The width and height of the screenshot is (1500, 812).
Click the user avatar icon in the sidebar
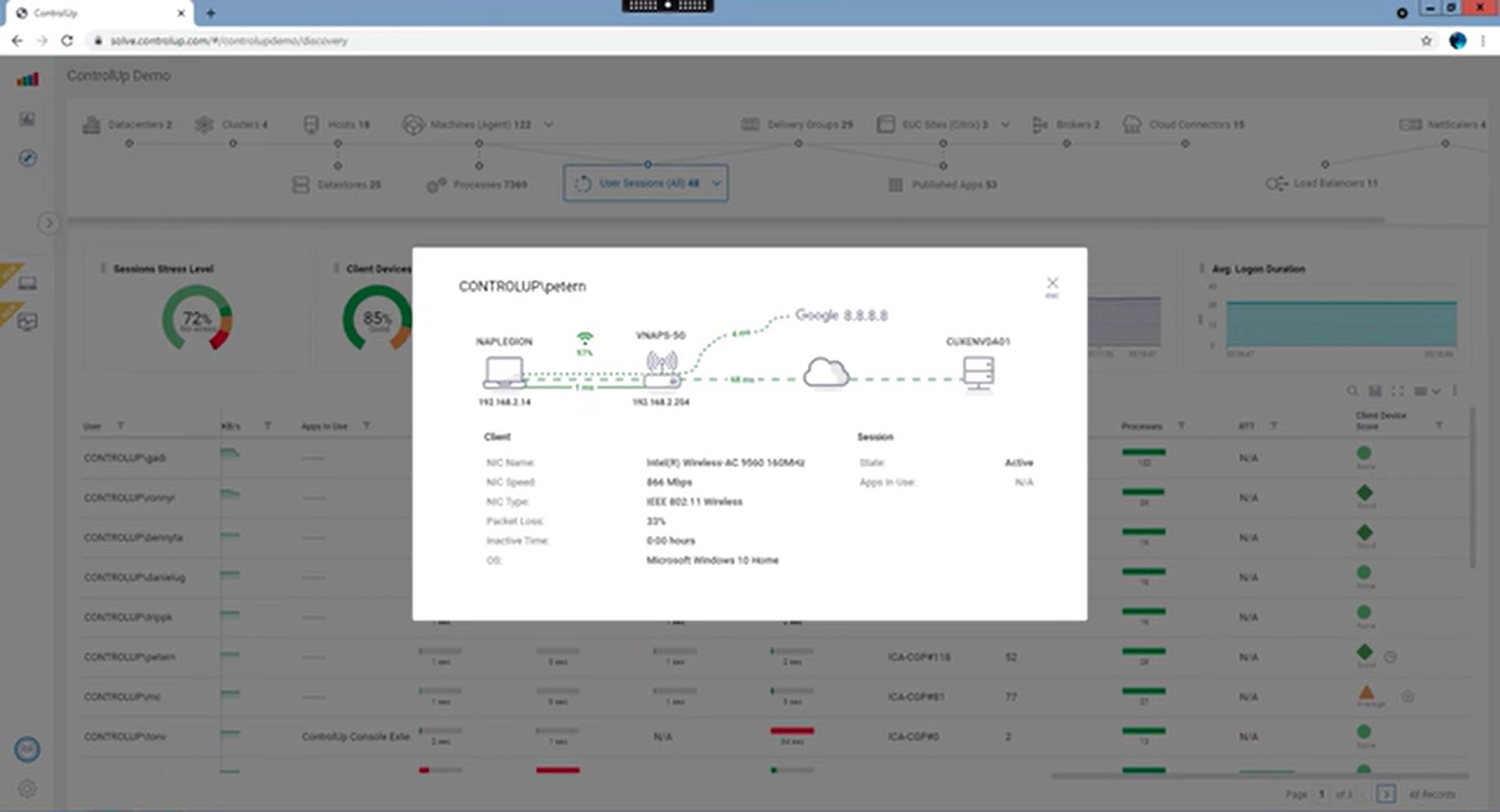click(x=27, y=750)
